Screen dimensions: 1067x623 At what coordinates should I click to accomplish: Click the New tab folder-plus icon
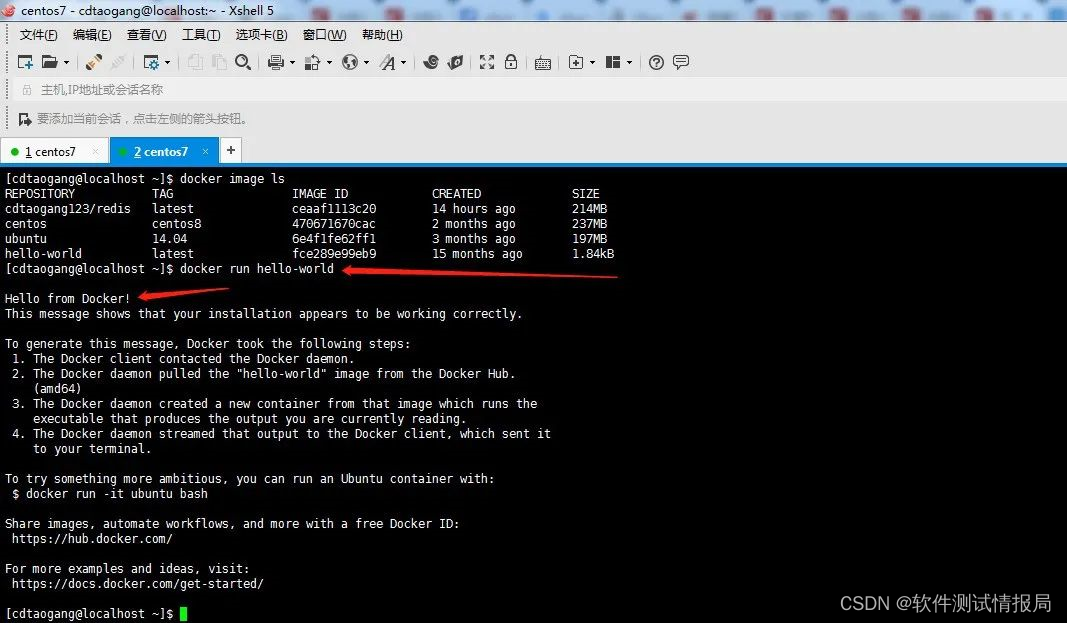coord(576,63)
